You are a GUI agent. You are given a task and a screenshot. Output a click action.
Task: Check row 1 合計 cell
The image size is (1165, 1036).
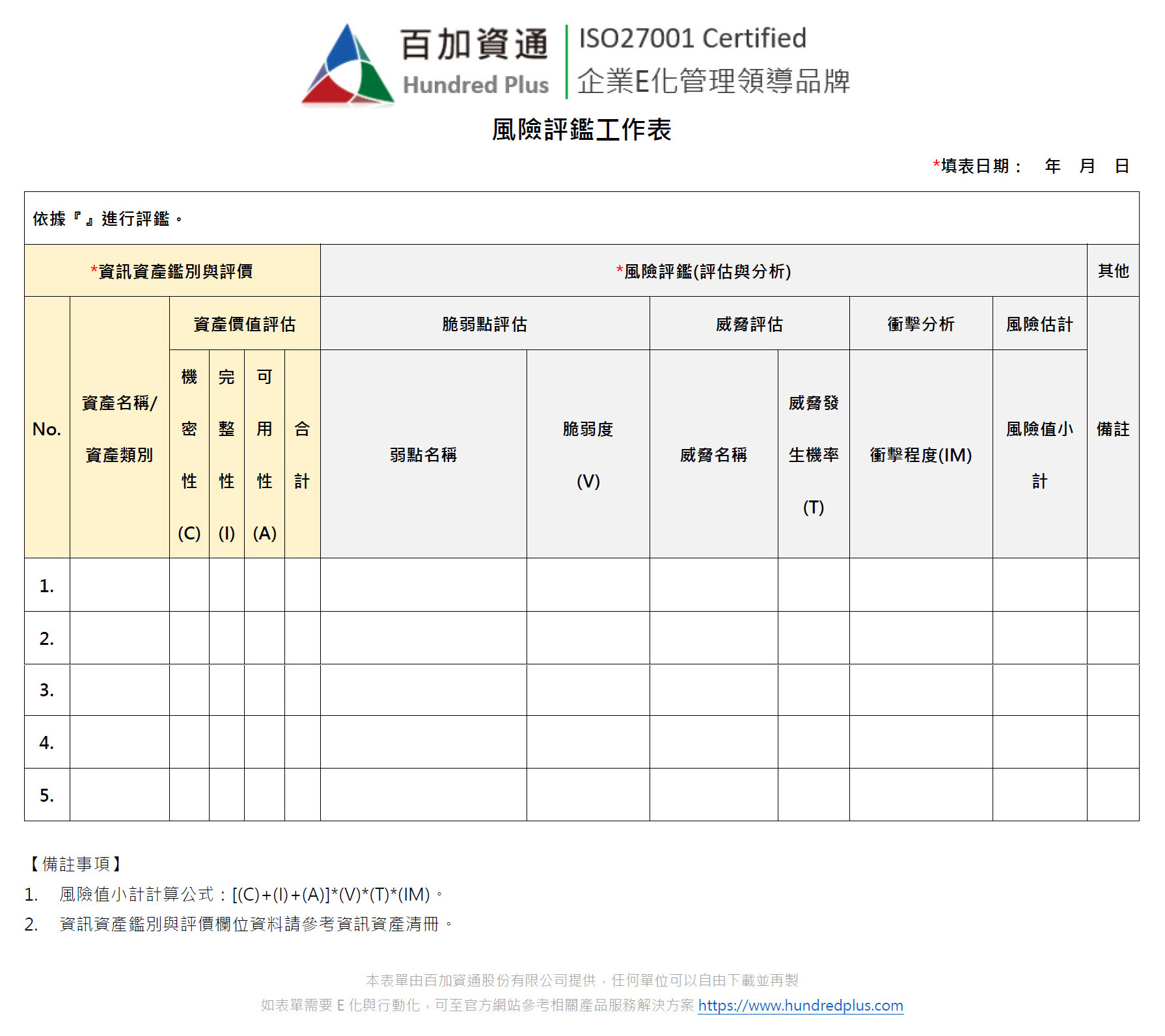(302, 585)
